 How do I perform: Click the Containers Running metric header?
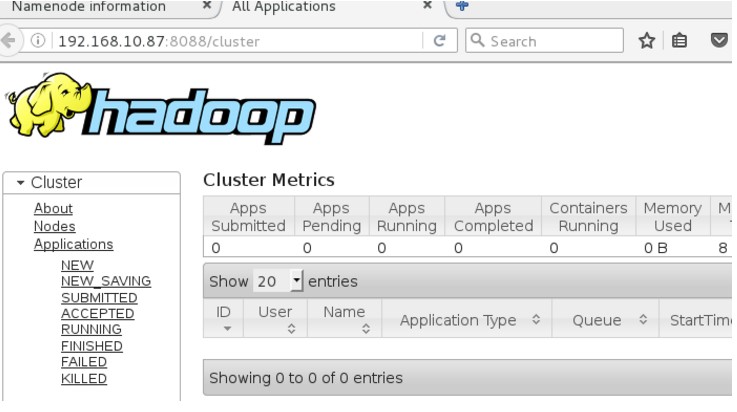pos(588,216)
